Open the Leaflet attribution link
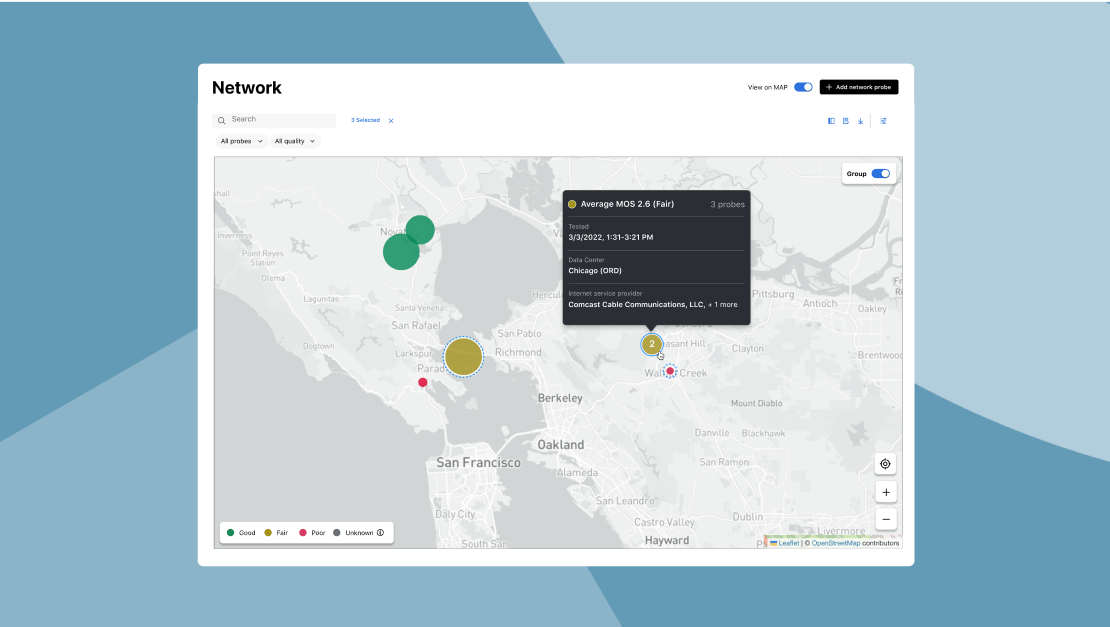1110x627 pixels. (x=788, y=543)
